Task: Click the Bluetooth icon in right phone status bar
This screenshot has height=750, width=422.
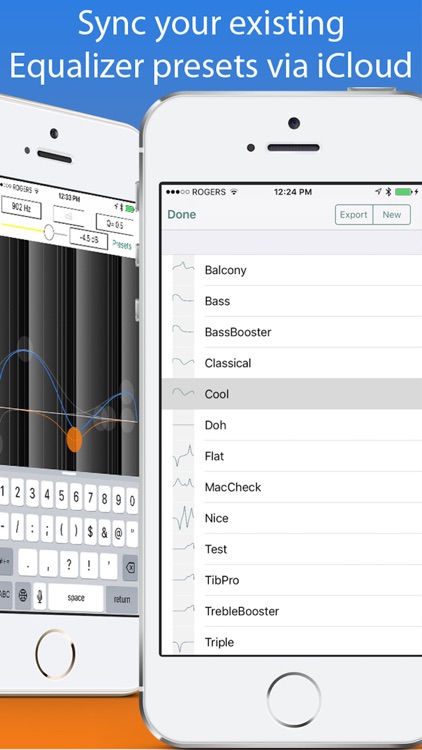Action: pyautogui.click(x=389, y=192)
